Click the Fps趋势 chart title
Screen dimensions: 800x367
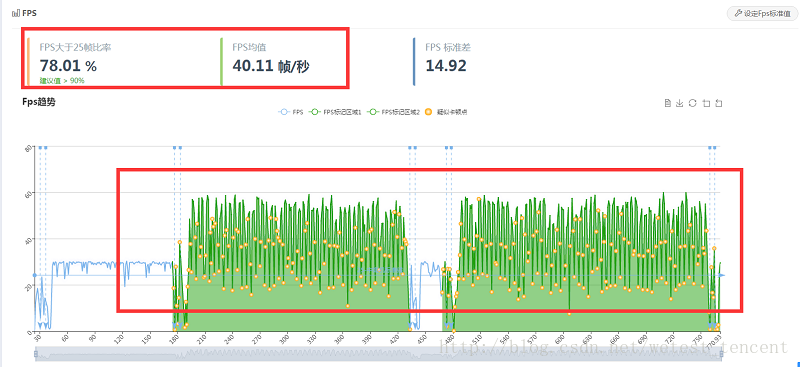click(x=39, y=102)
